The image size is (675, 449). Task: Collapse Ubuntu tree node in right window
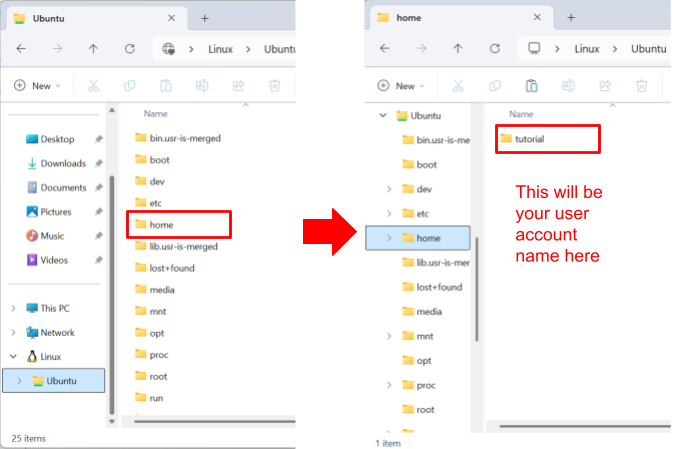click(x=383, y=115)
